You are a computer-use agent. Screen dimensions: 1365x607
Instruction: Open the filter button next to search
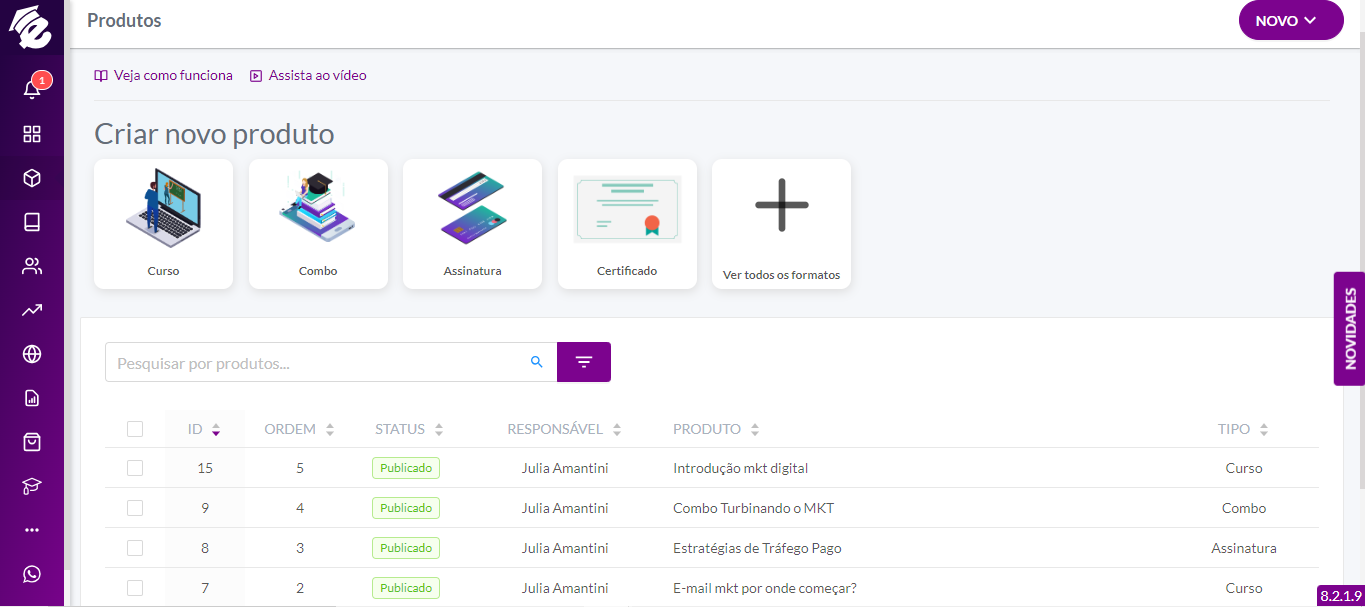pyautogui.click(x=584, y=362)
